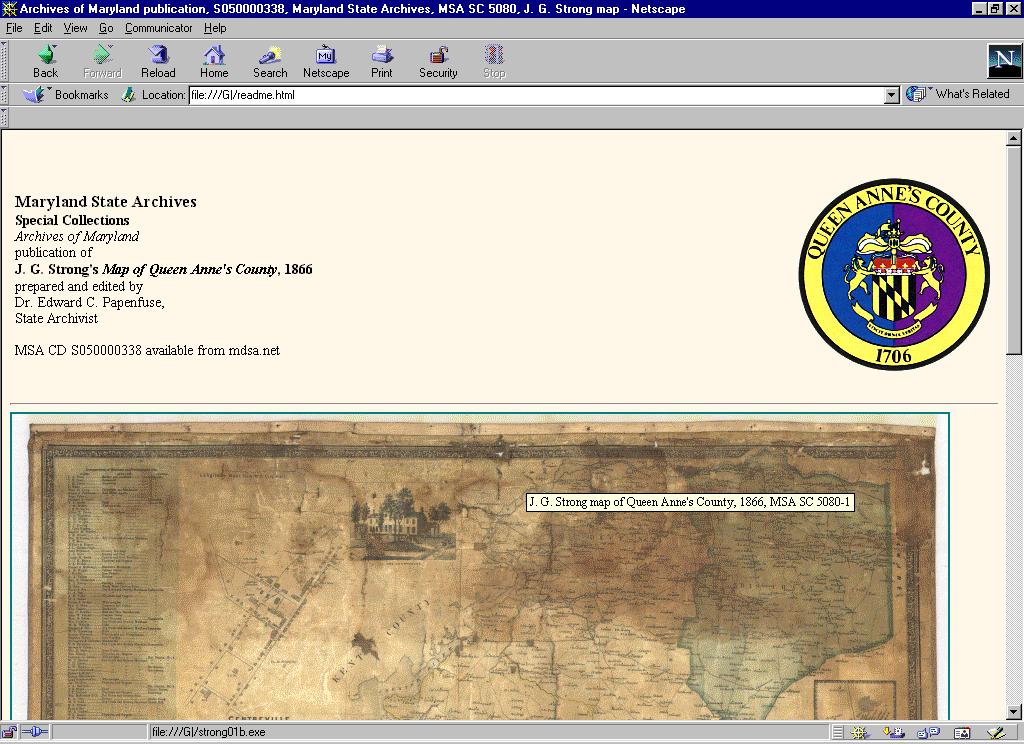Open the What's Related dropdown
The image size is (1024, 744).
pos(962,94)
